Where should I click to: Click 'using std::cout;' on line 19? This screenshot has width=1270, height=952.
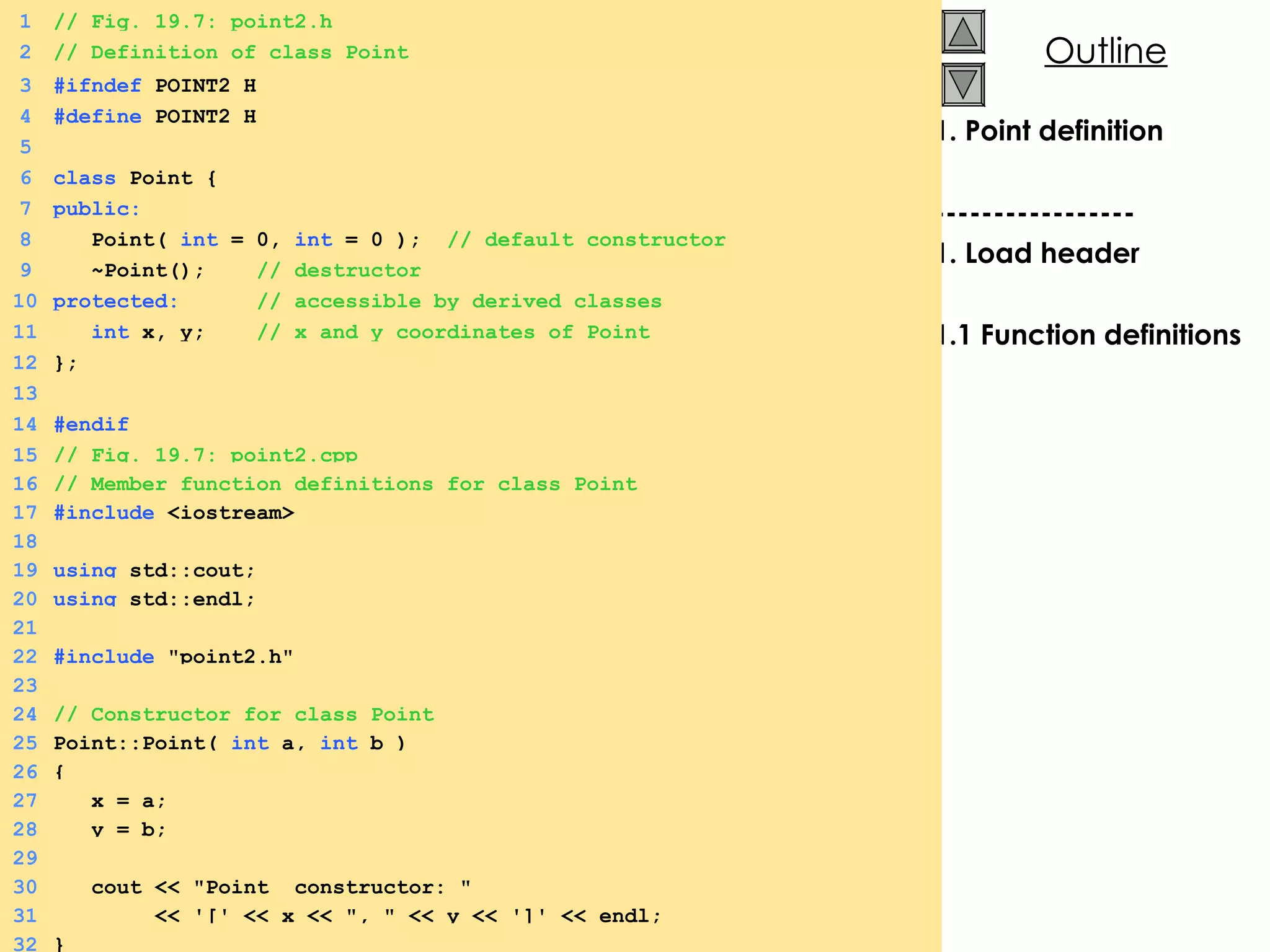[154, 570]
